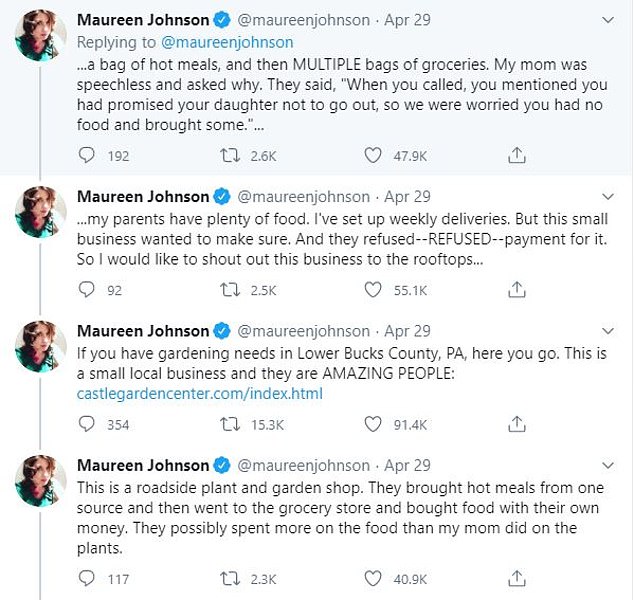Viewport: 634px width, 600px height.
Task: Share the 'bag of hot meals' tweet
Action: (x=516, y=155)
